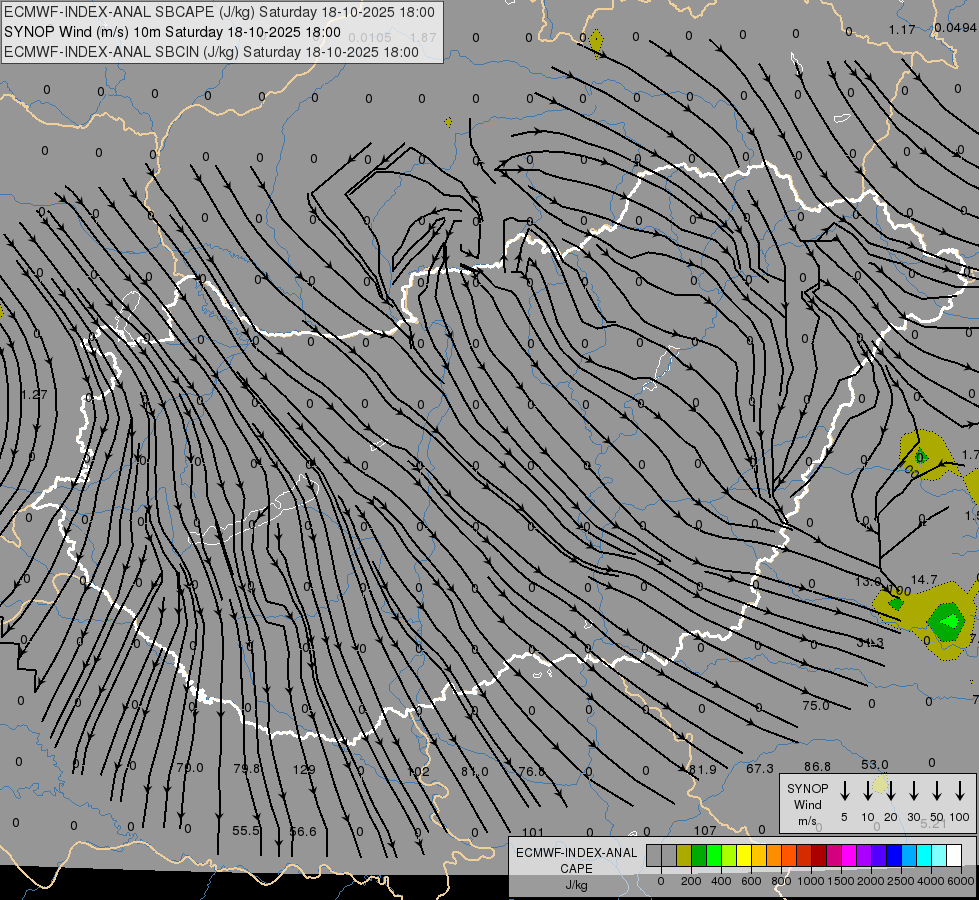Click the olive 200 J/kg legend swatch
This screenshot has width=979, height=900.
(684, 855)
